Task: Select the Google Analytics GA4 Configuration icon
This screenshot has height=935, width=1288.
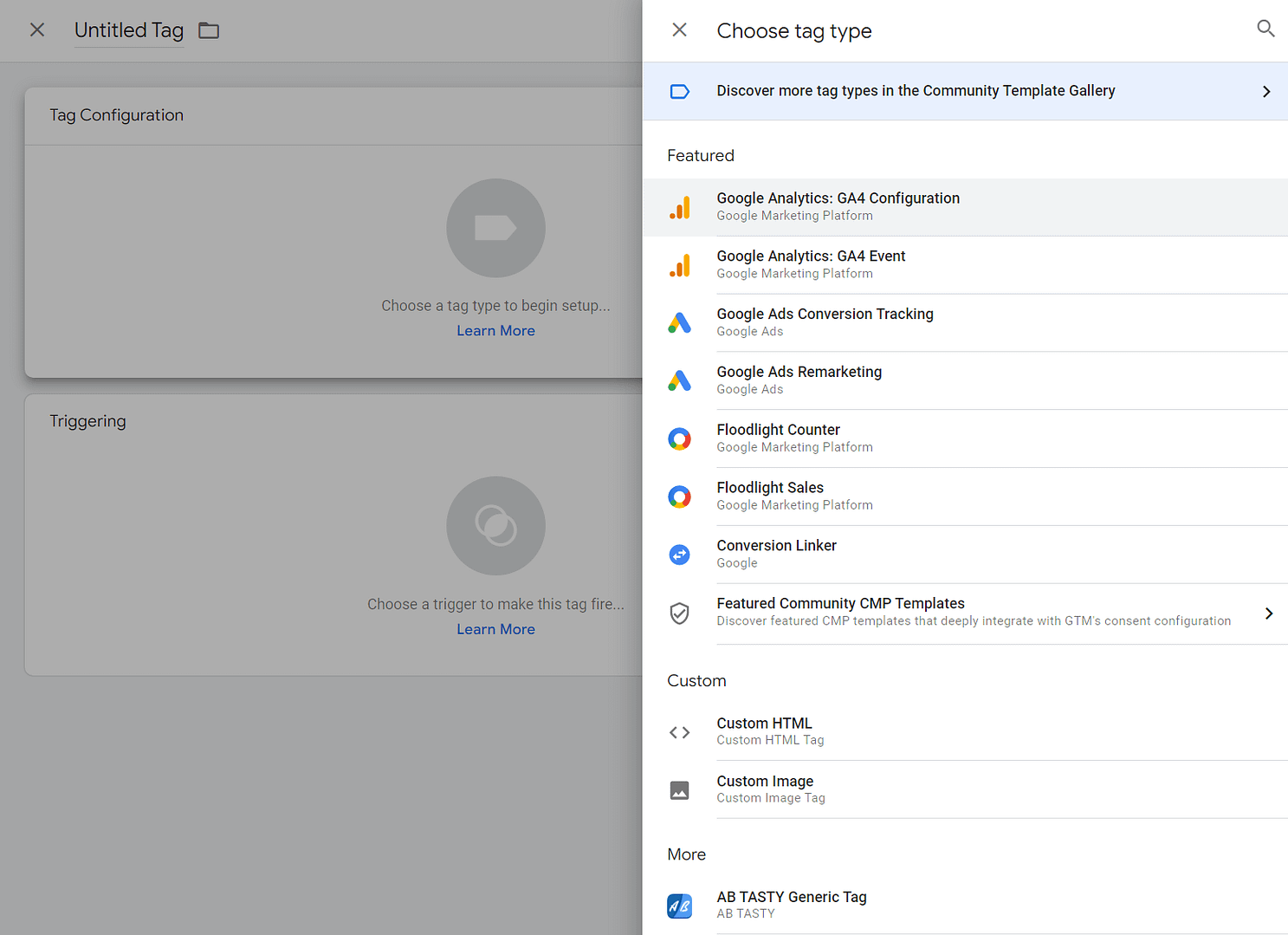Action: (680, 207)
